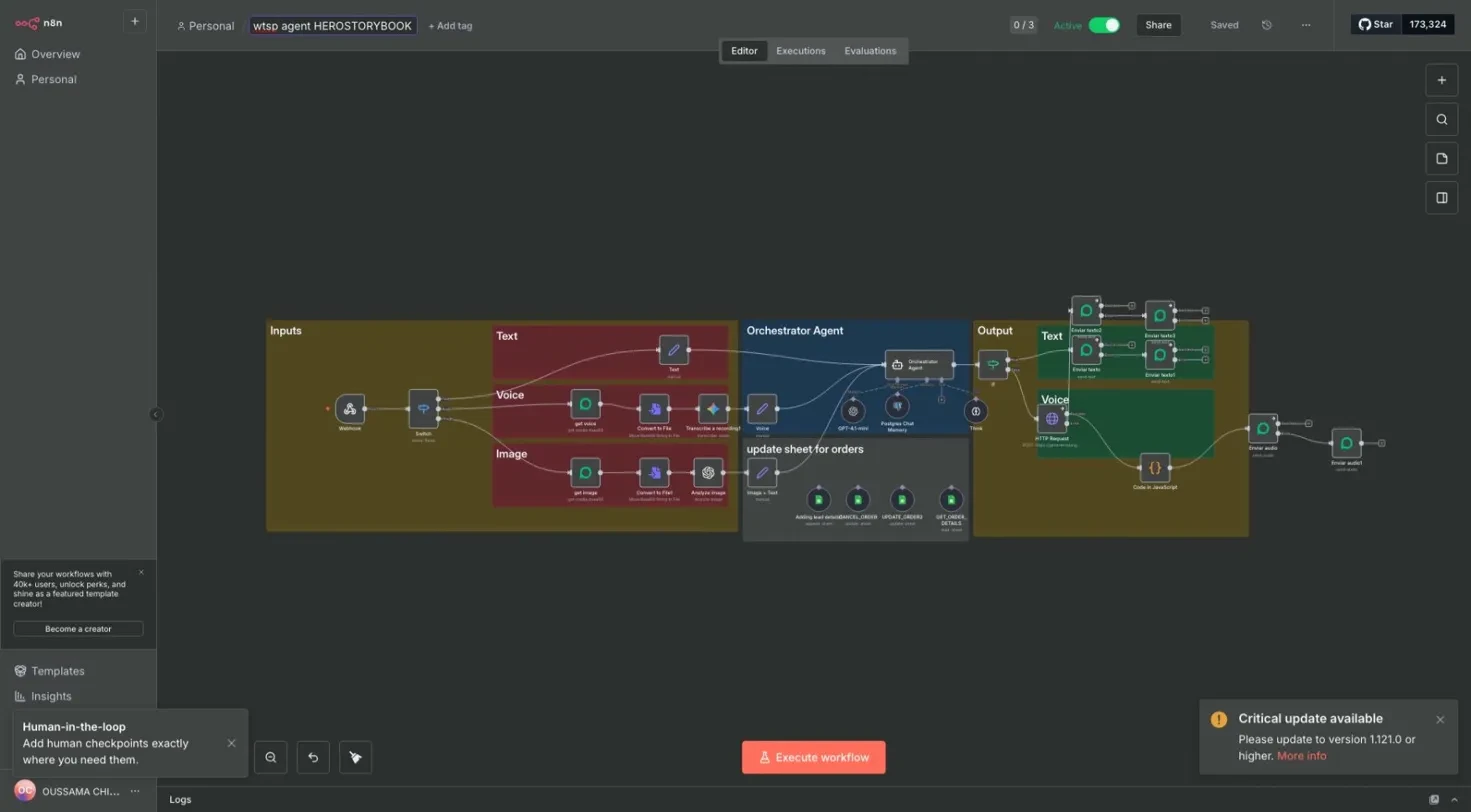
Task: Select the Switch node in Inputs
Action: tap(423, 408)
